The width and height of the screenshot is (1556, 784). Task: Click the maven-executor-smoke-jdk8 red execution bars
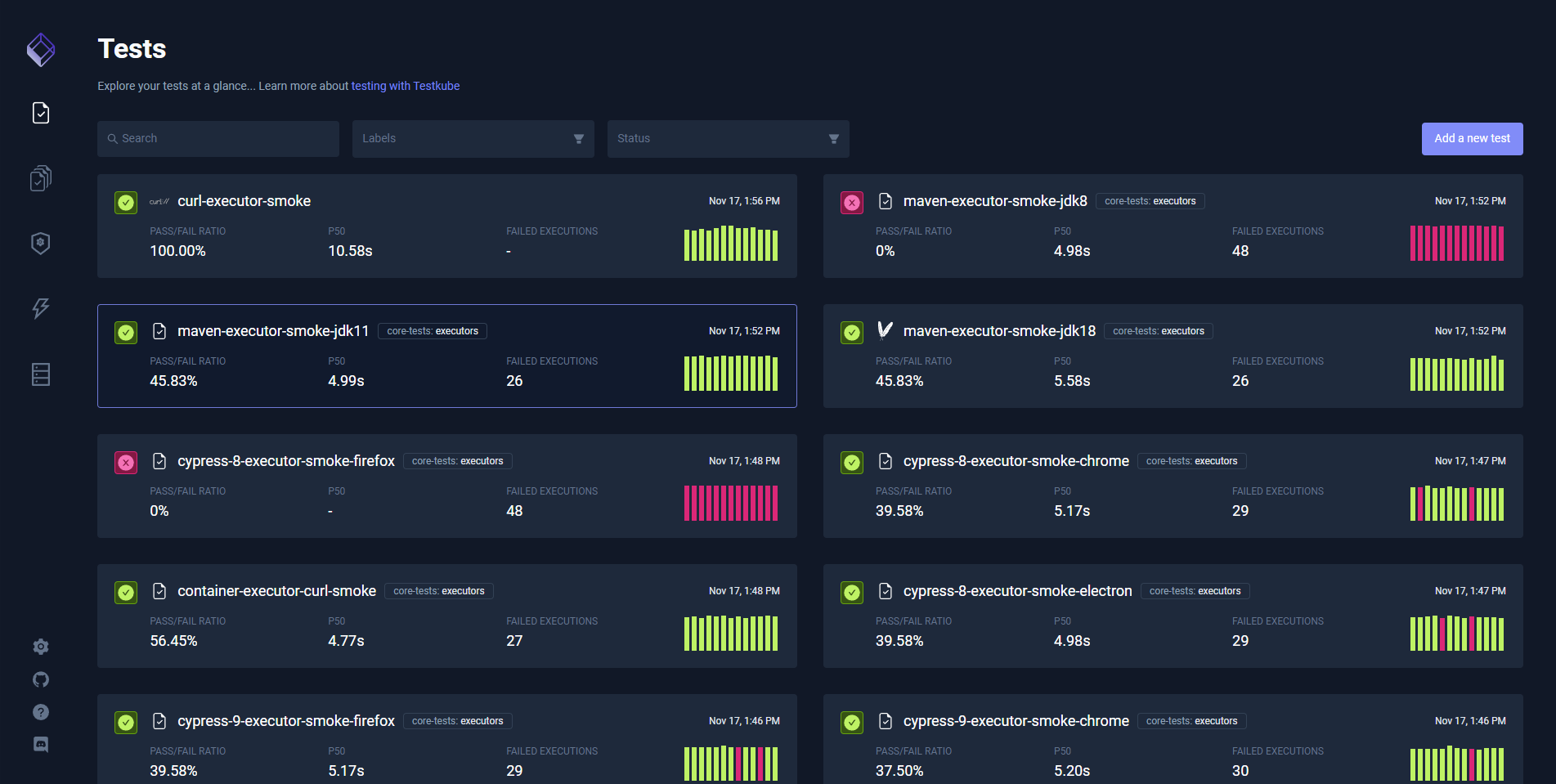[1457, 244]
